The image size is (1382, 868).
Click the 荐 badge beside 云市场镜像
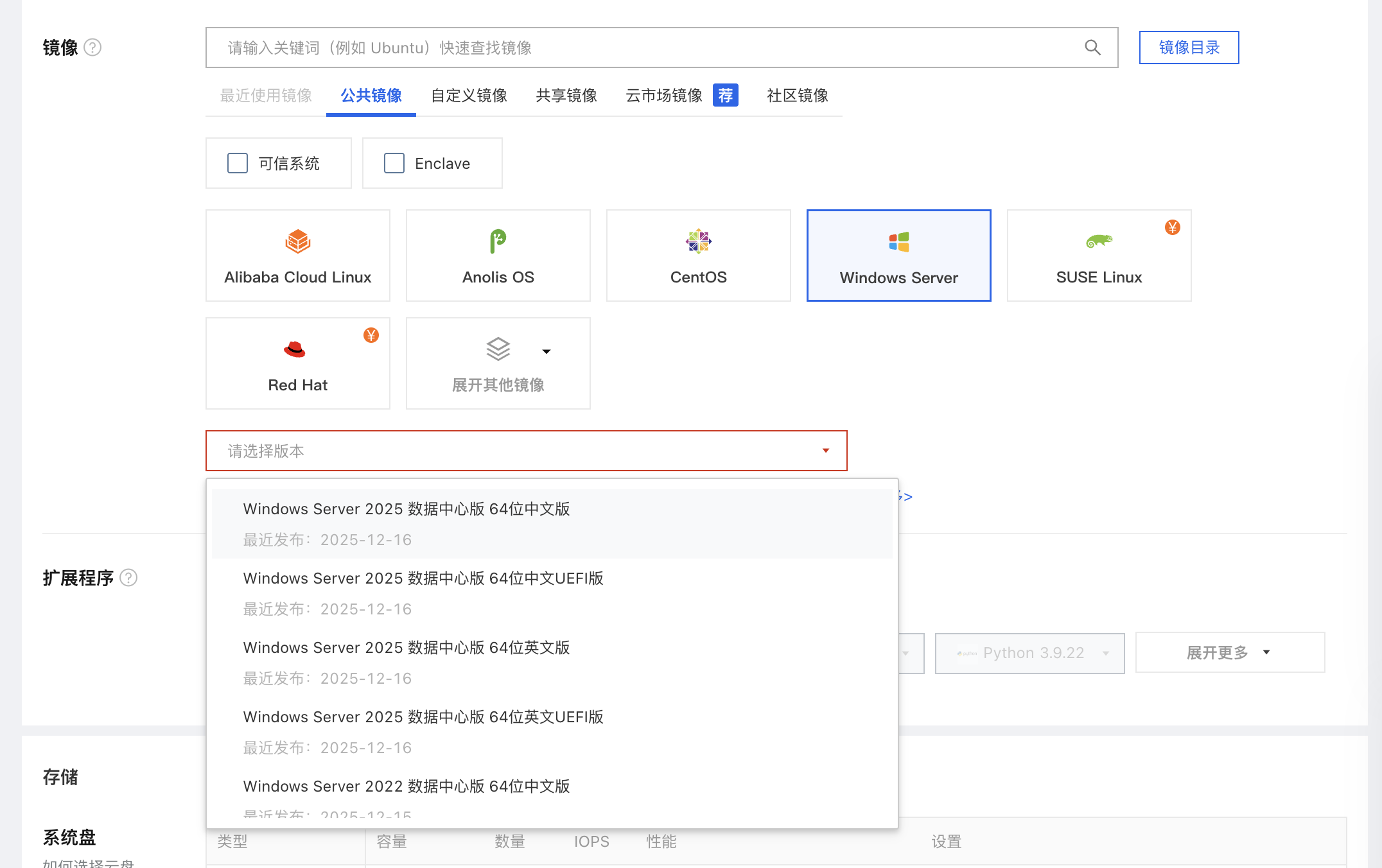pos(726,95)
